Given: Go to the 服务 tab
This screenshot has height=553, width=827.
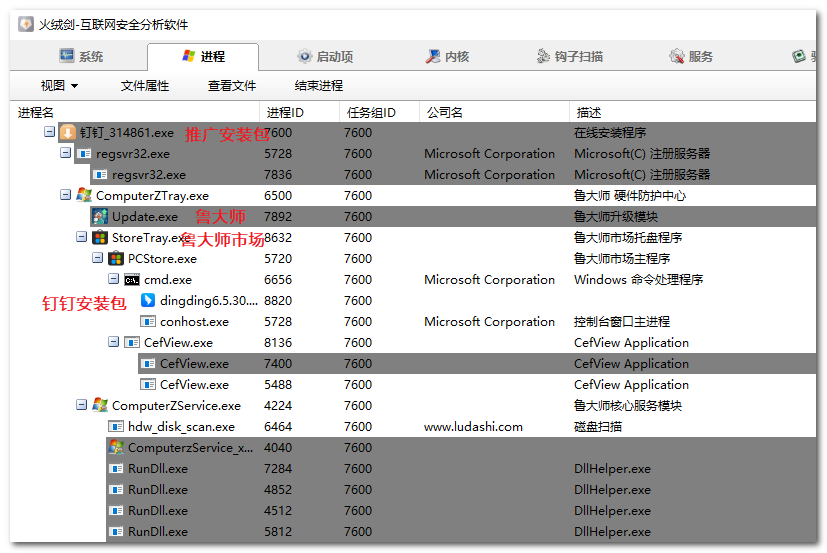Looking at the screenshot, I should click(x=691, y=56).
